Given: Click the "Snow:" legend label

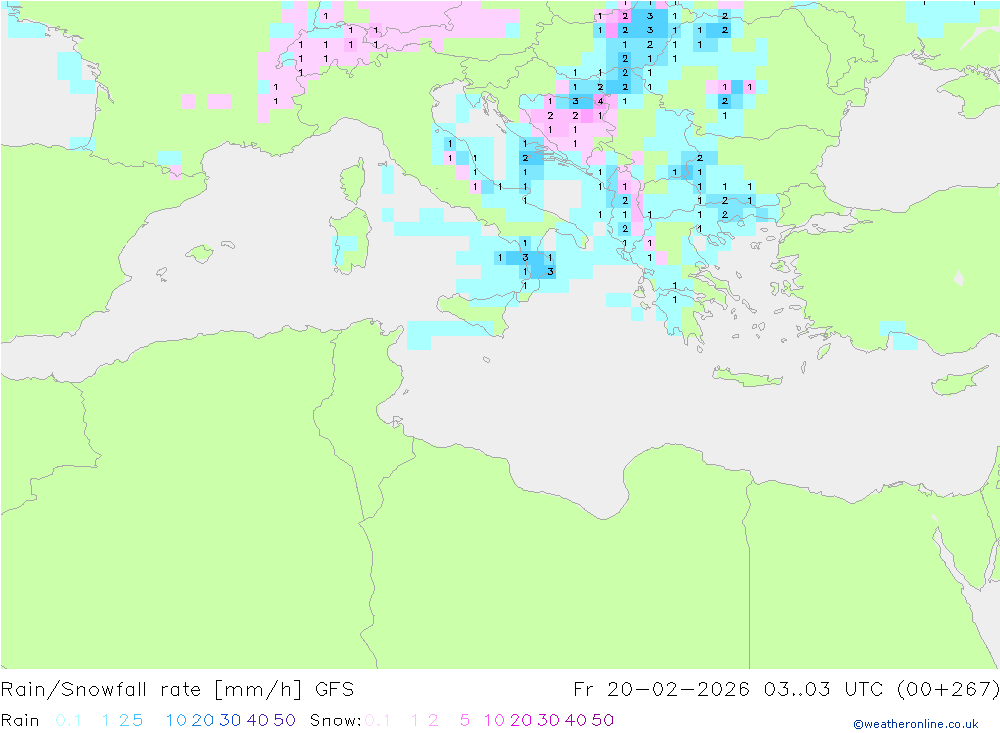Looking at the screenshot, I should click(x=335, y=720).
